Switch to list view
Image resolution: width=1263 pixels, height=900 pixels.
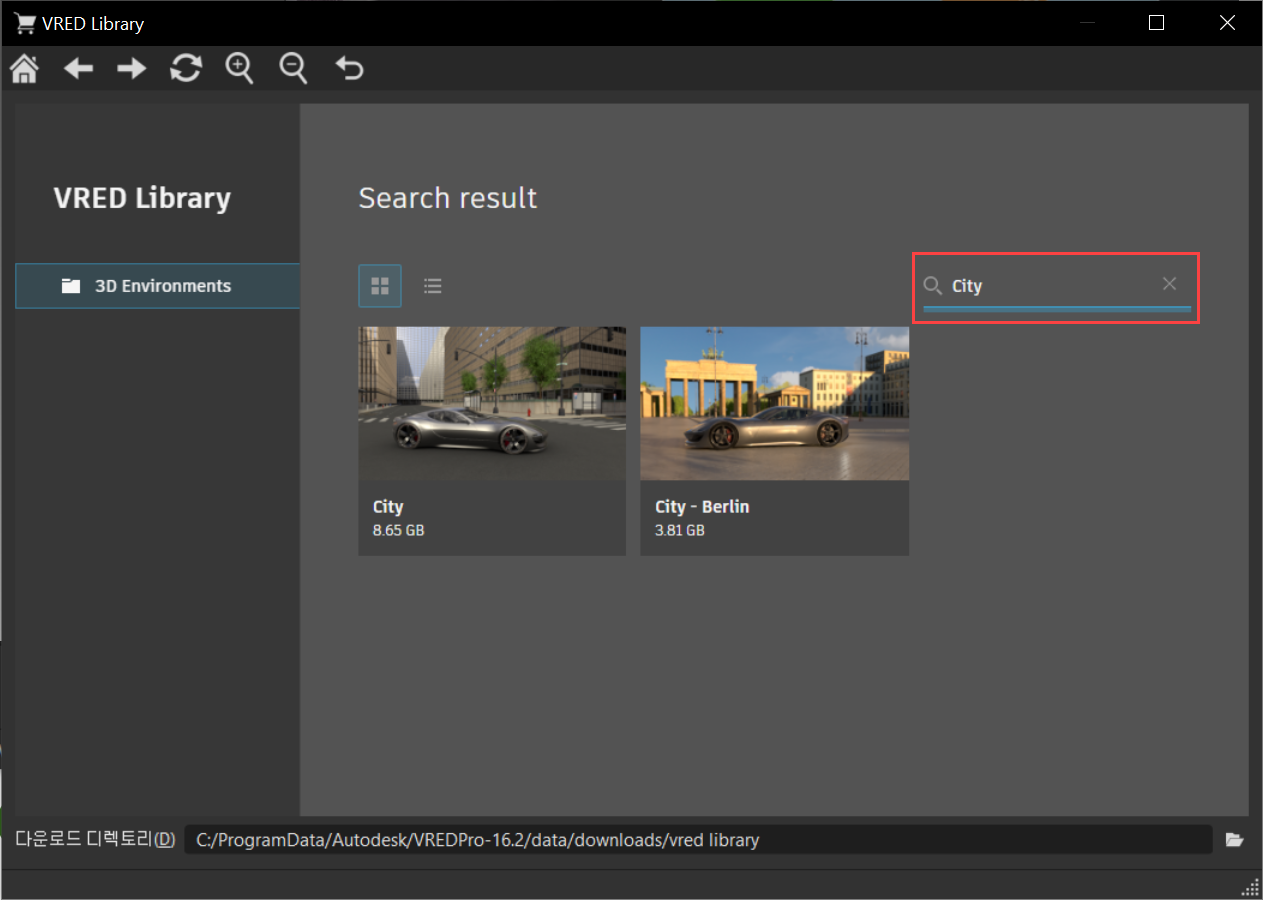433,286
